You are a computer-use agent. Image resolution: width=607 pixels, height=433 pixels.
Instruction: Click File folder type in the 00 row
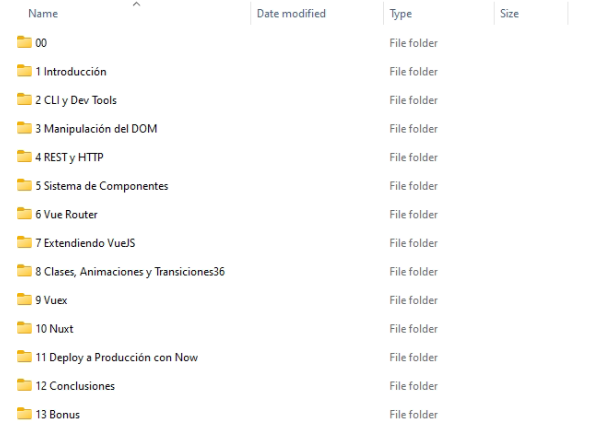pos(413,43)
